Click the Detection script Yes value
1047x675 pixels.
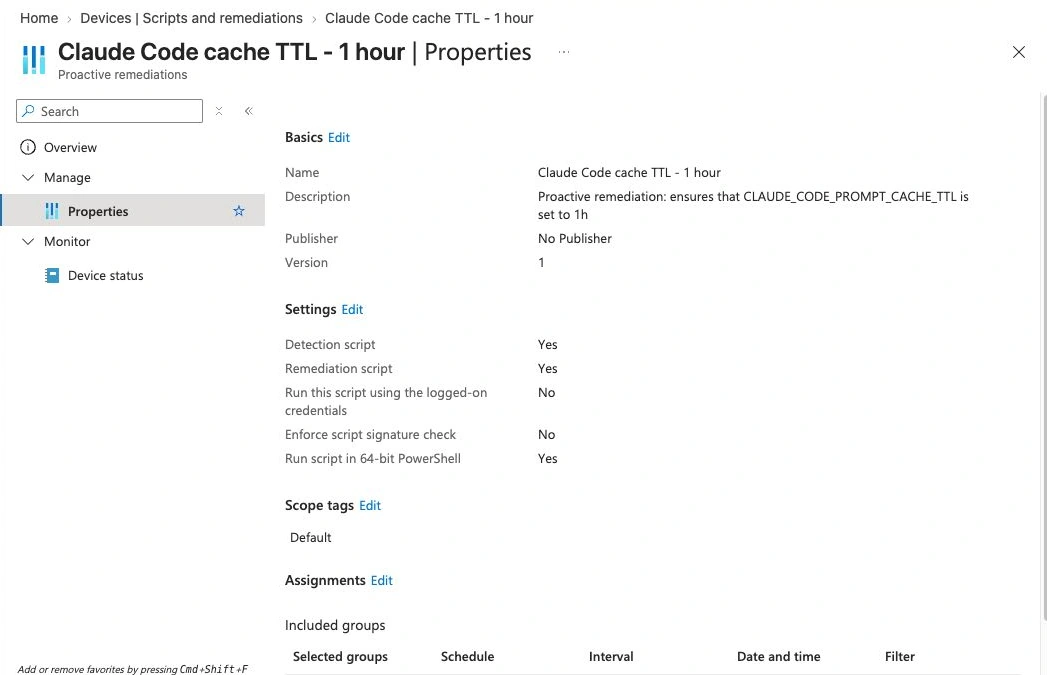[548, 345]
